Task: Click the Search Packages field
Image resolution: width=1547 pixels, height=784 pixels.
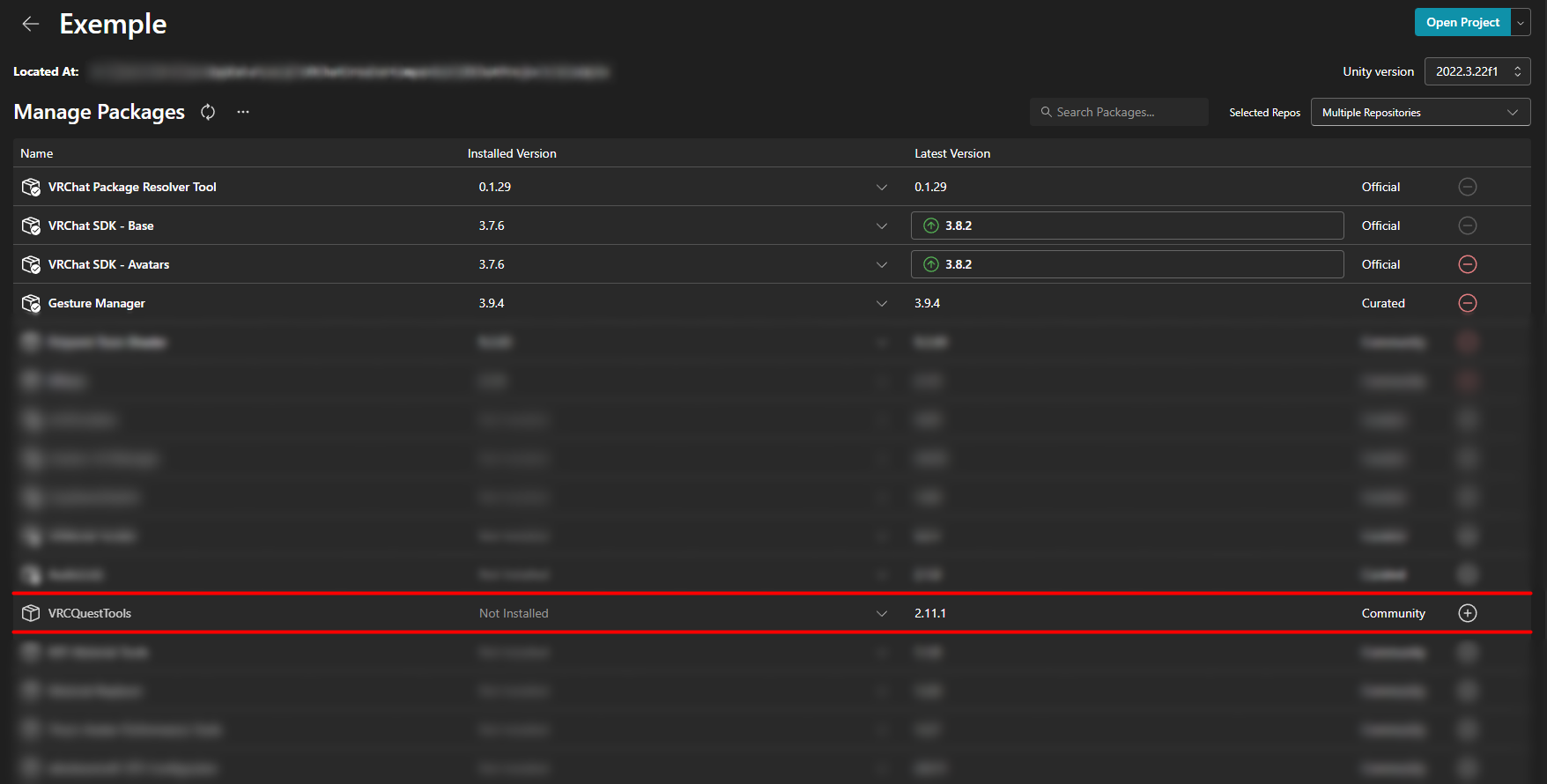Action: pyautogui.click(x=1119, y=112)
